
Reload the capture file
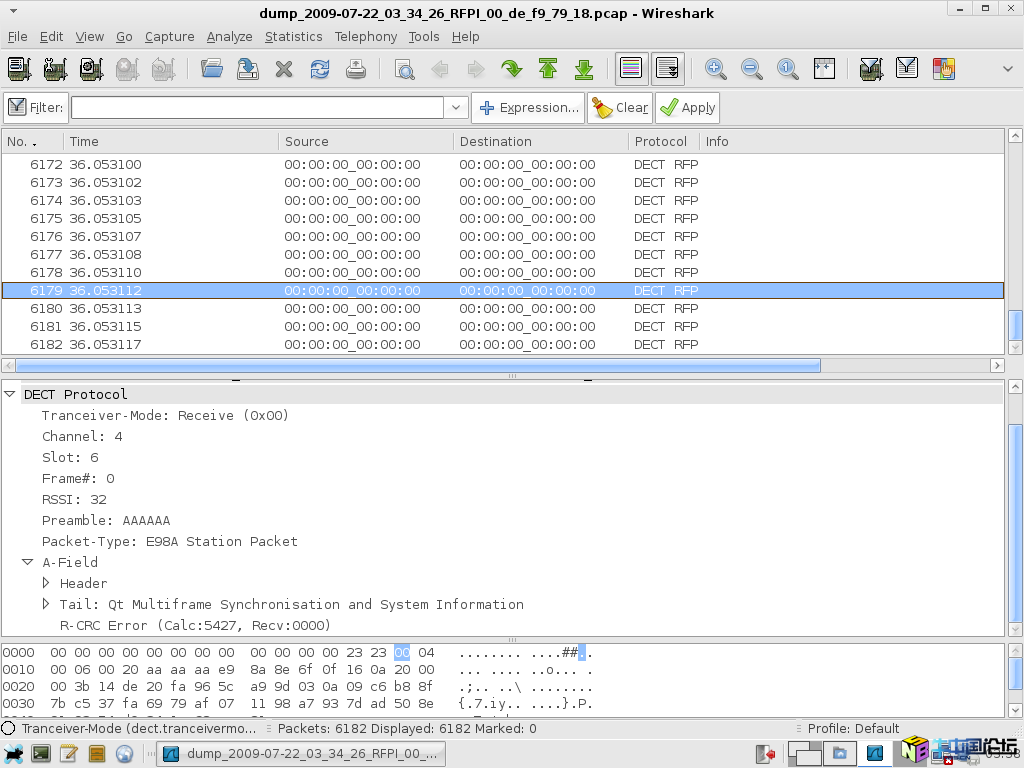coord(320,69)
